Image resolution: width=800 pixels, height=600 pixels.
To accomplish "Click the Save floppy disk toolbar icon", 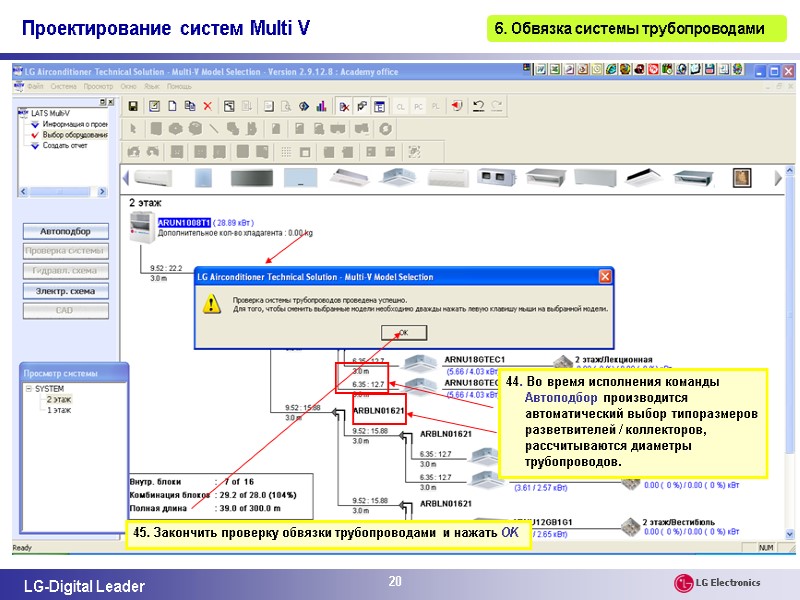I will [133, 106].
